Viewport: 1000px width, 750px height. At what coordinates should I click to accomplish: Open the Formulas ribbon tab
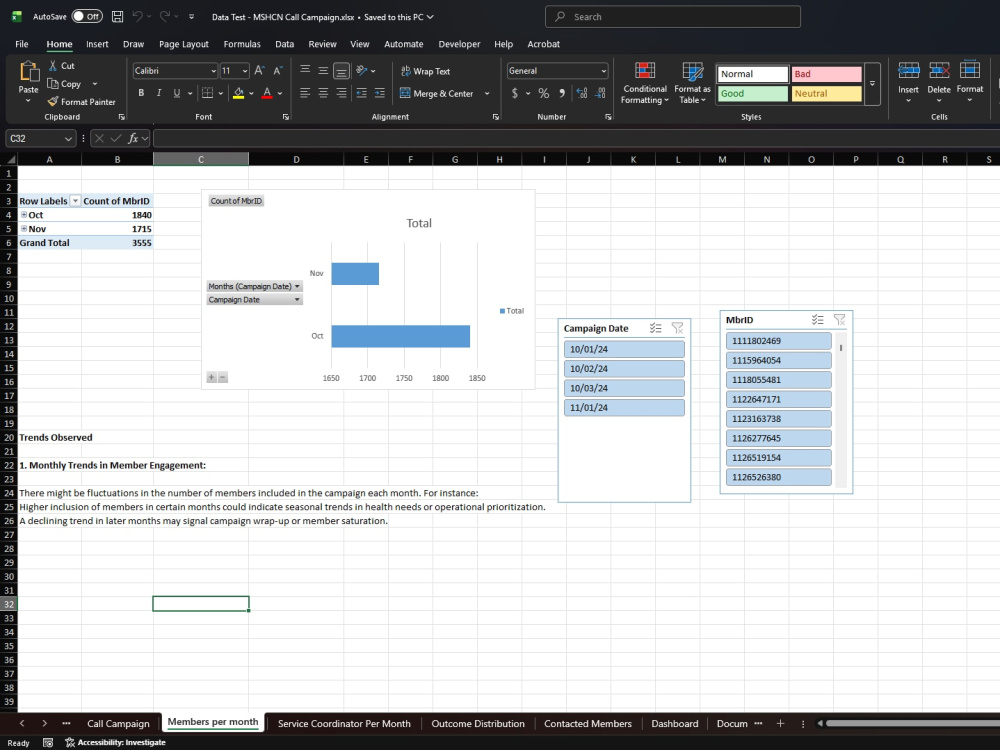(x=242, y=44)
